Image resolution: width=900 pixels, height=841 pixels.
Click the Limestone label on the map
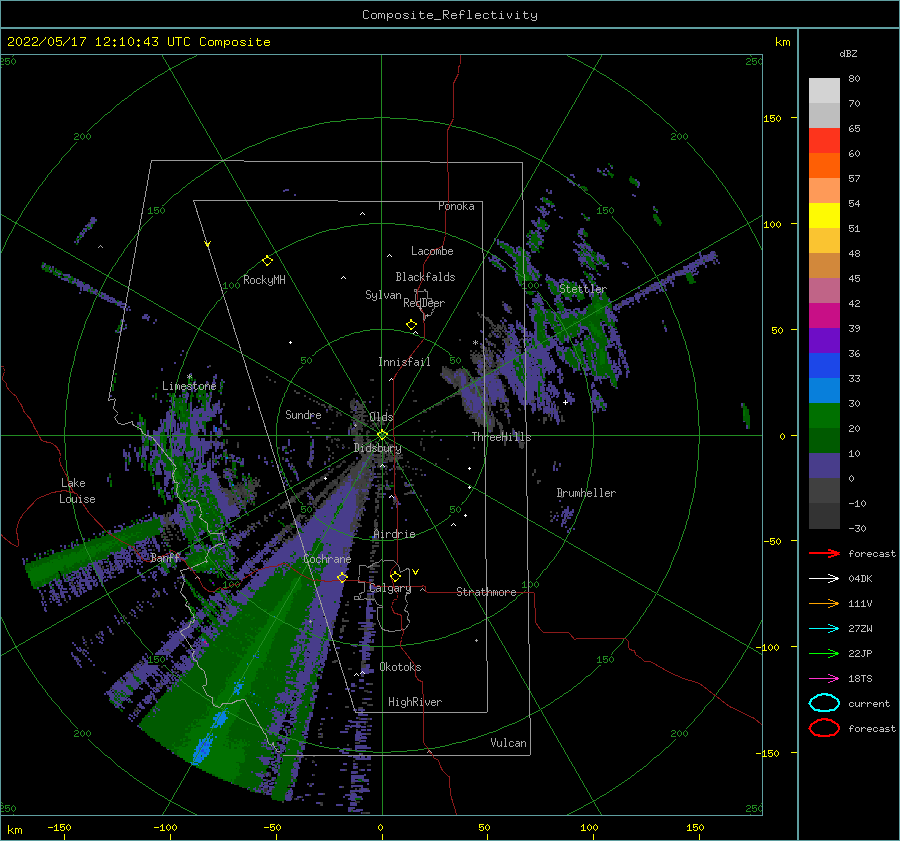tap(189, 386)
